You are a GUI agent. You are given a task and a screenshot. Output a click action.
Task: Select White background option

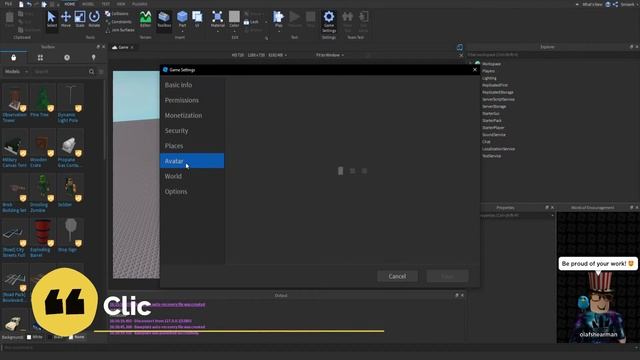coord(35,337)
